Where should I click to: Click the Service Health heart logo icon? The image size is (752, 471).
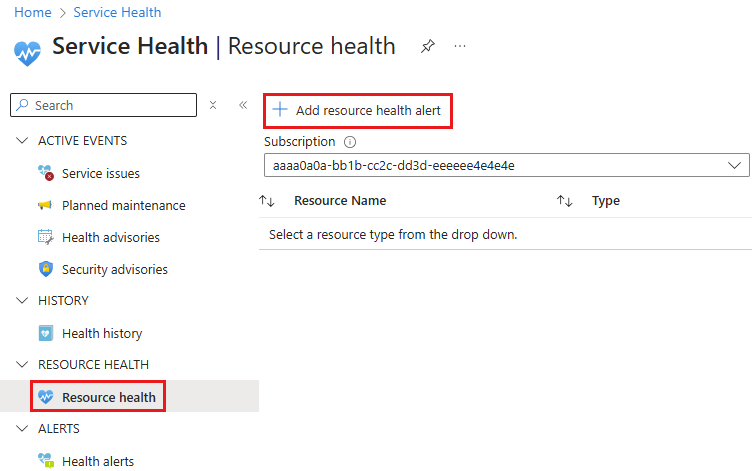(x=27, y=53)
